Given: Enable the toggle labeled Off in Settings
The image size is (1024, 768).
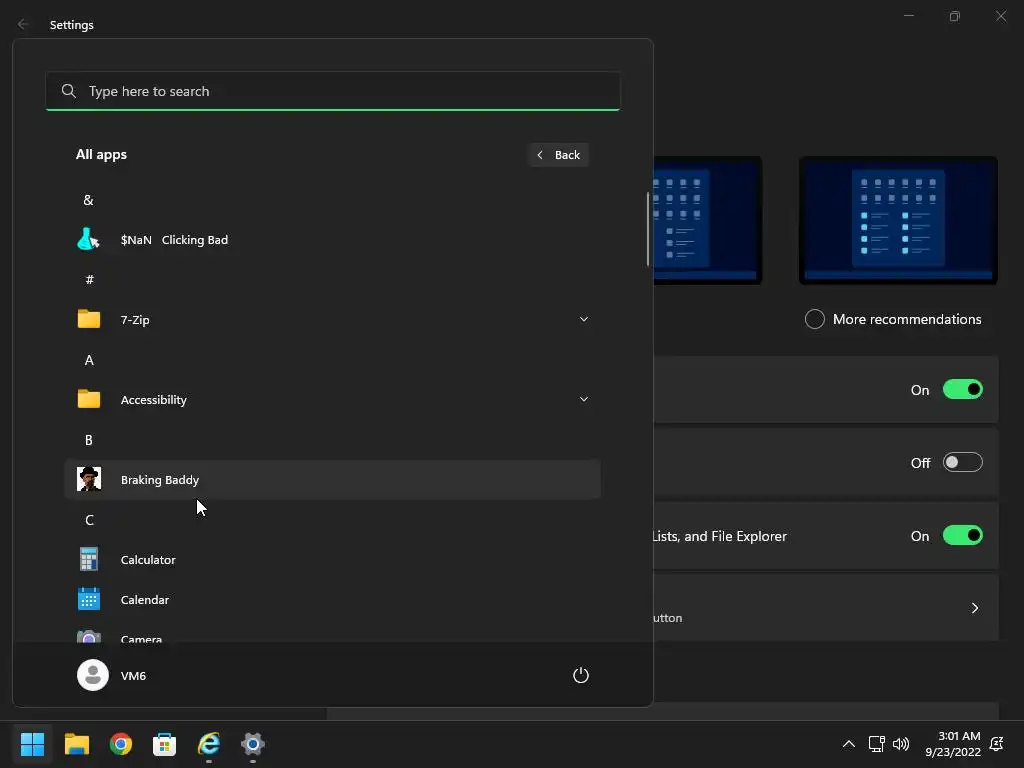Looking at the screenshot, I should point(963,462).
